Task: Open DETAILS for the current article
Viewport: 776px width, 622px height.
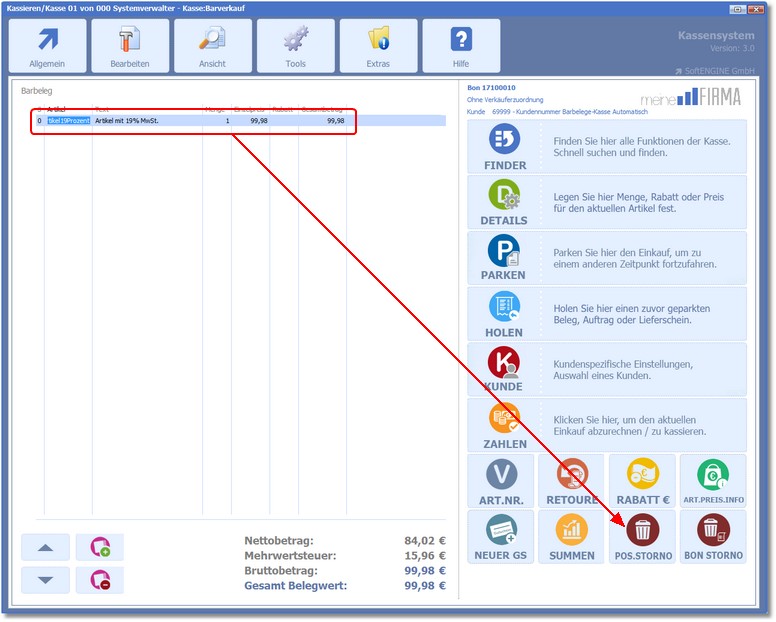Action: pos(504,201)
